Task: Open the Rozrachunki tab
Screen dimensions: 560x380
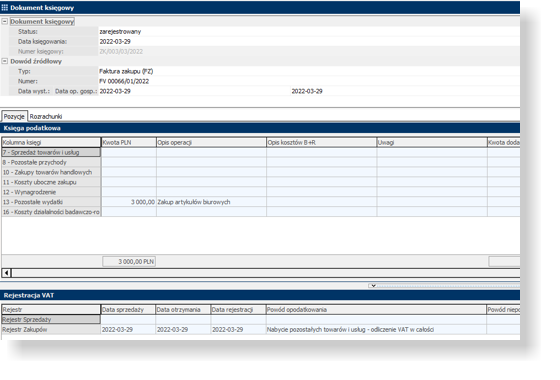Action: (x=46, y=116)
